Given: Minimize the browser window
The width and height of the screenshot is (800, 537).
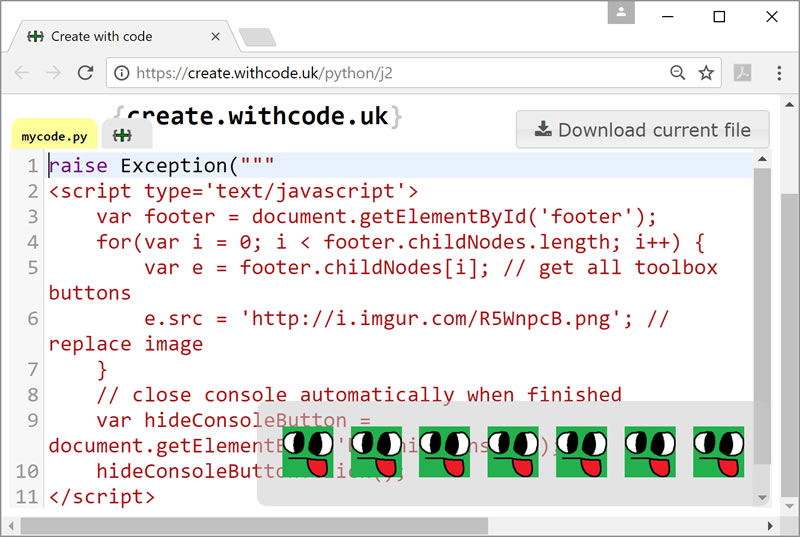Looking at the screenshot, I should 668,16.
